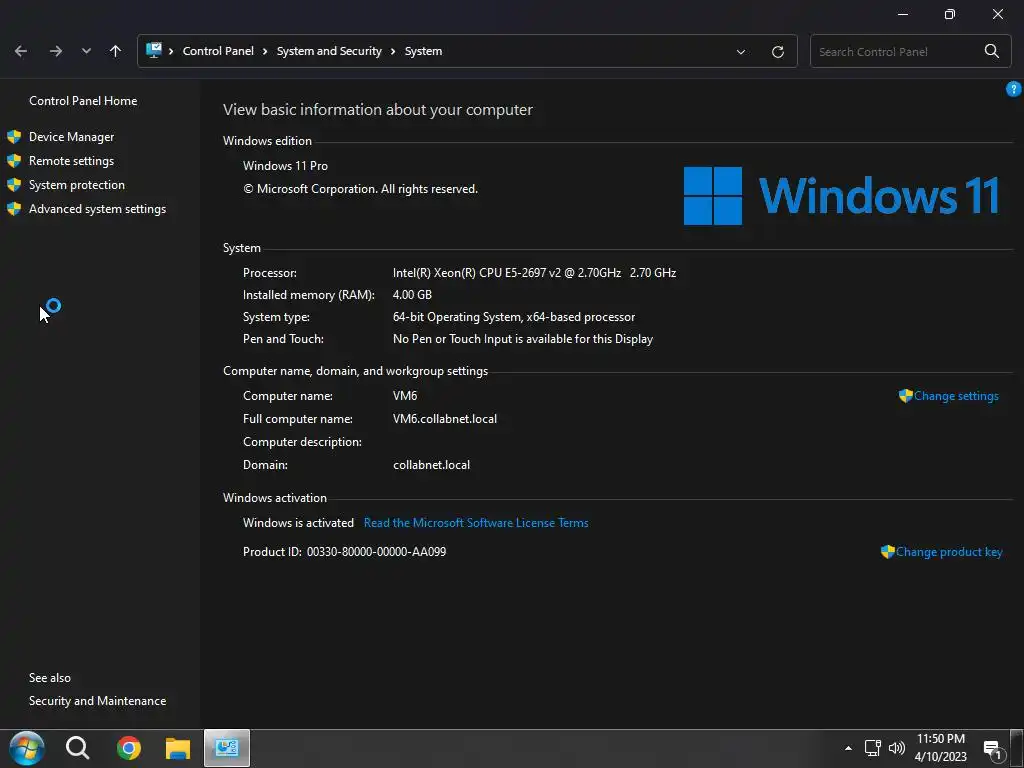Go up one level with the up arrow
Viewport: 1024px width, 768px height.
[x=116, y=51]
